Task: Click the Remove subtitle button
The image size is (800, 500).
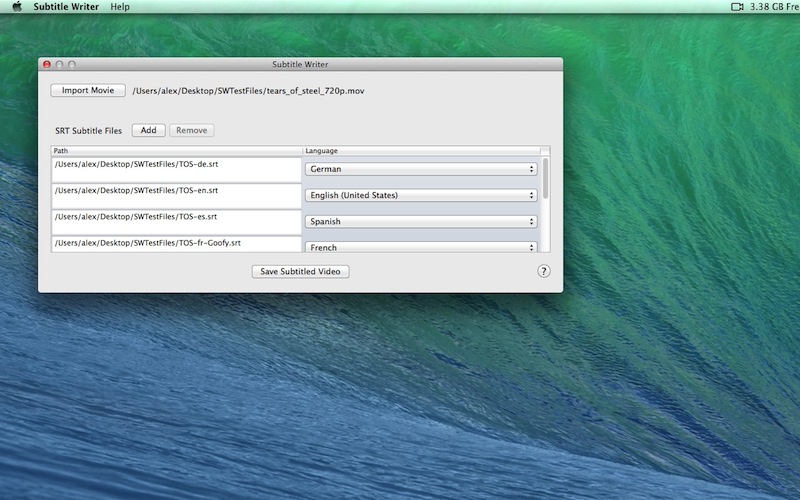Action: (x=192, y=130)
